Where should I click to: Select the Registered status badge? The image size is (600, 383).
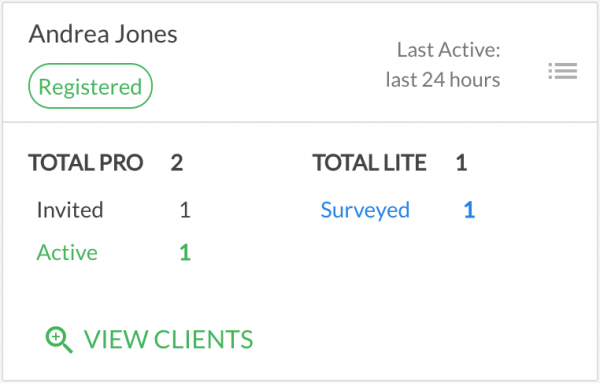90,86
